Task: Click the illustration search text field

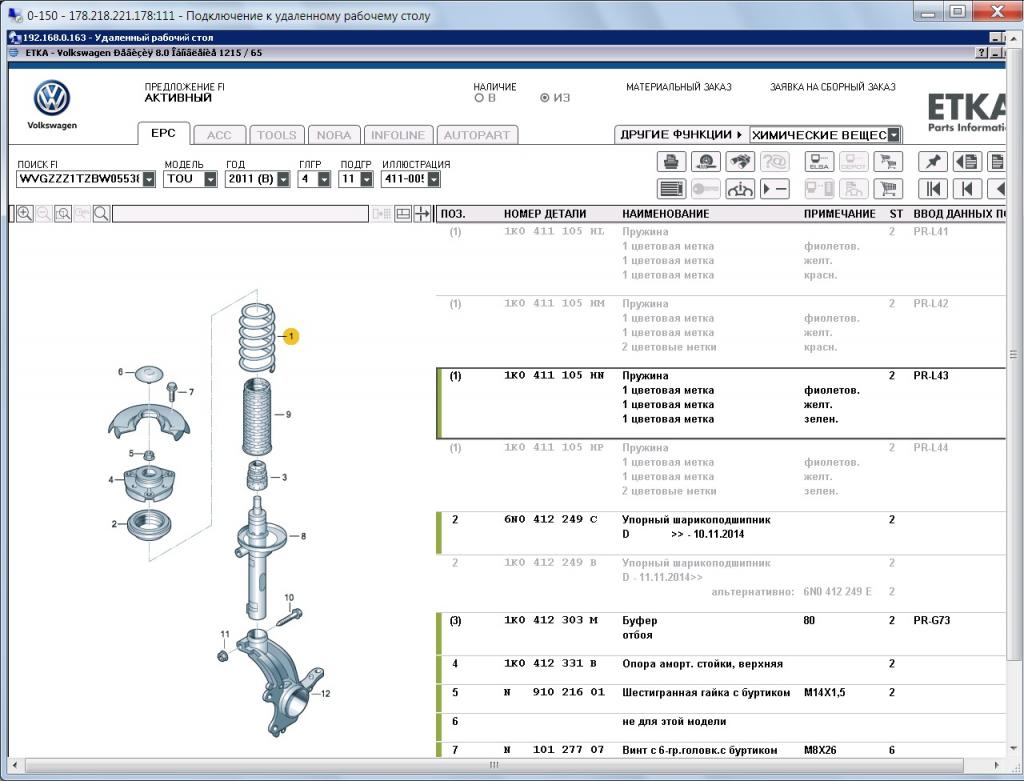Action: pos(240,214)
